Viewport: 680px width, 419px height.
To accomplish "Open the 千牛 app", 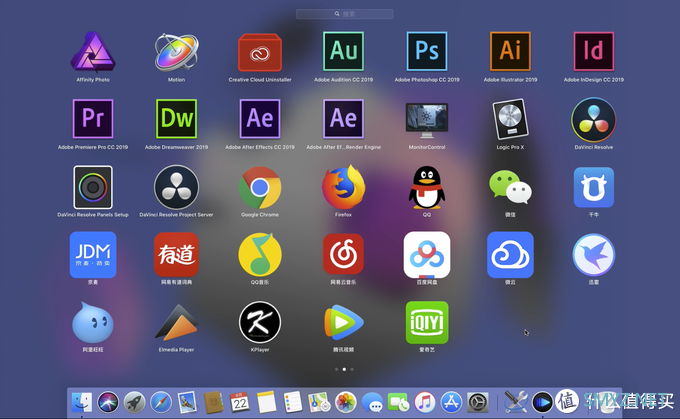I will [594, 187].
